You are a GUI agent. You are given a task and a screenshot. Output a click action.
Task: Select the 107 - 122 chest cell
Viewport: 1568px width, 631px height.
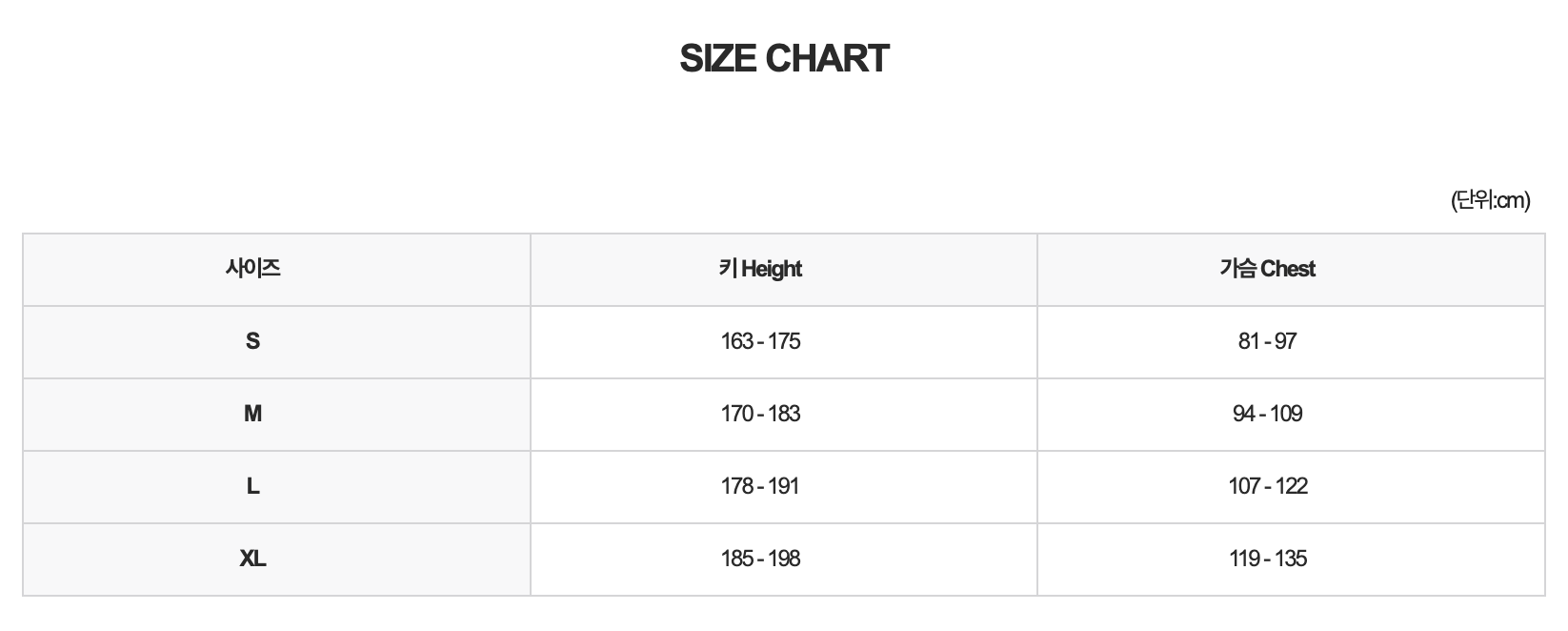1267,486
